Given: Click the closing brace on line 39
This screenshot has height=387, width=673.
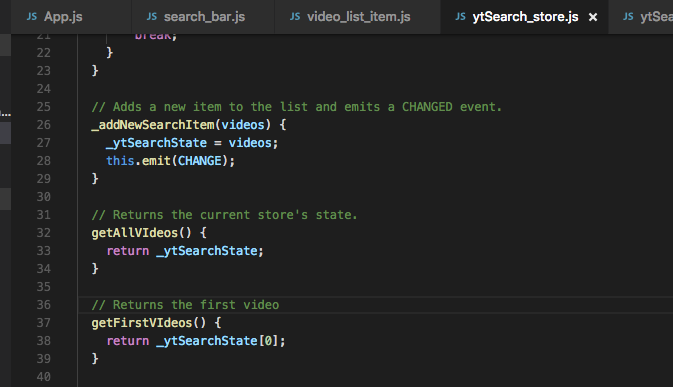Looking at the screenshot, I should (95, 359).
